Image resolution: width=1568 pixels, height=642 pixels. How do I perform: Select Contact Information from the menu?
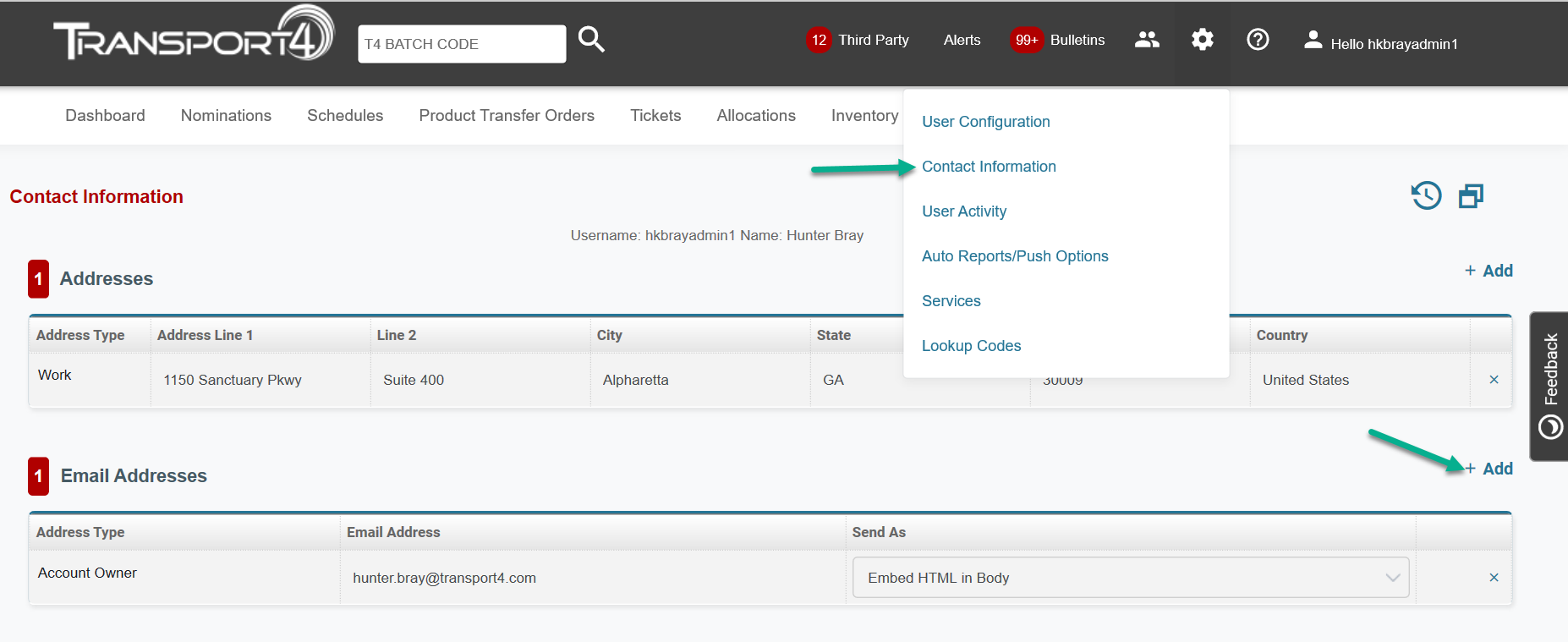pos(989,167)
